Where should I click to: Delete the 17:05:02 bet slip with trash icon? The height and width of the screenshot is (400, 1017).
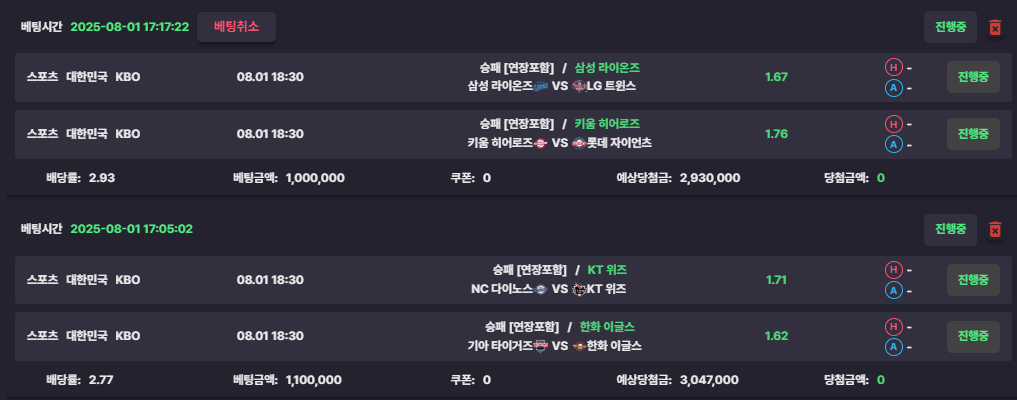(994, 229)
